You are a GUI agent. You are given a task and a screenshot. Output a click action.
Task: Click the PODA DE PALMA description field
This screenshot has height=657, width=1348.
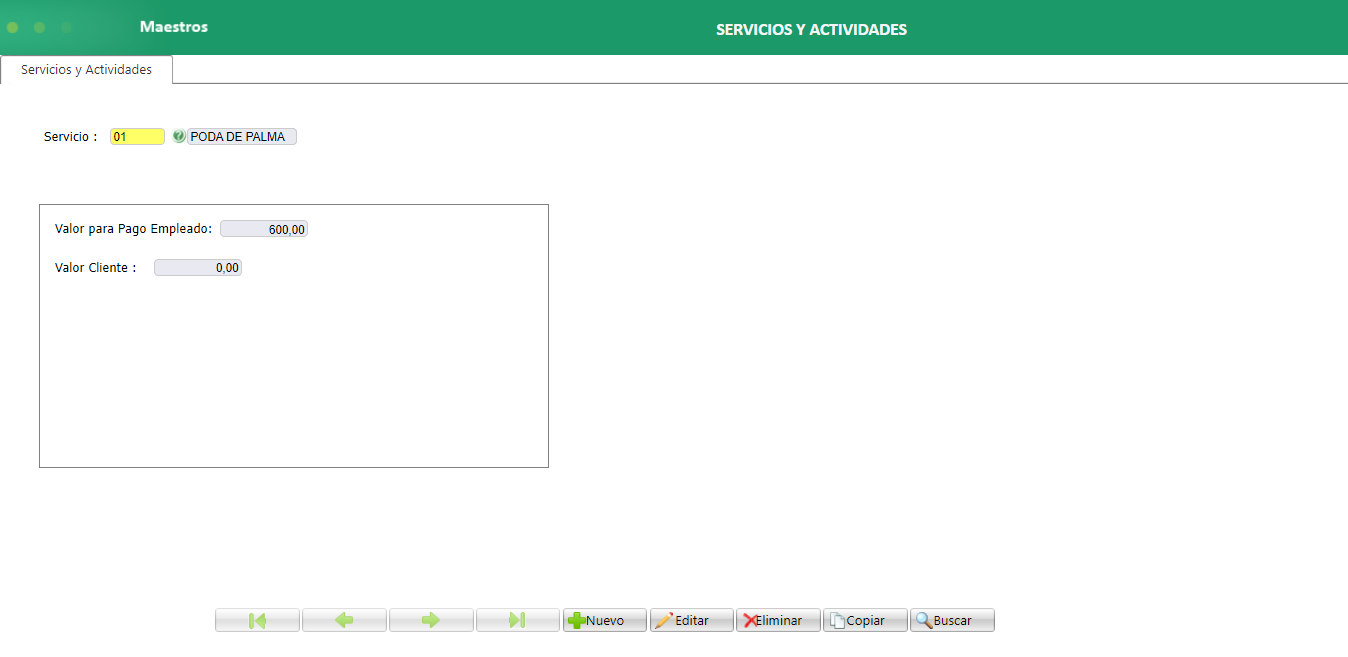click(242, 137)
